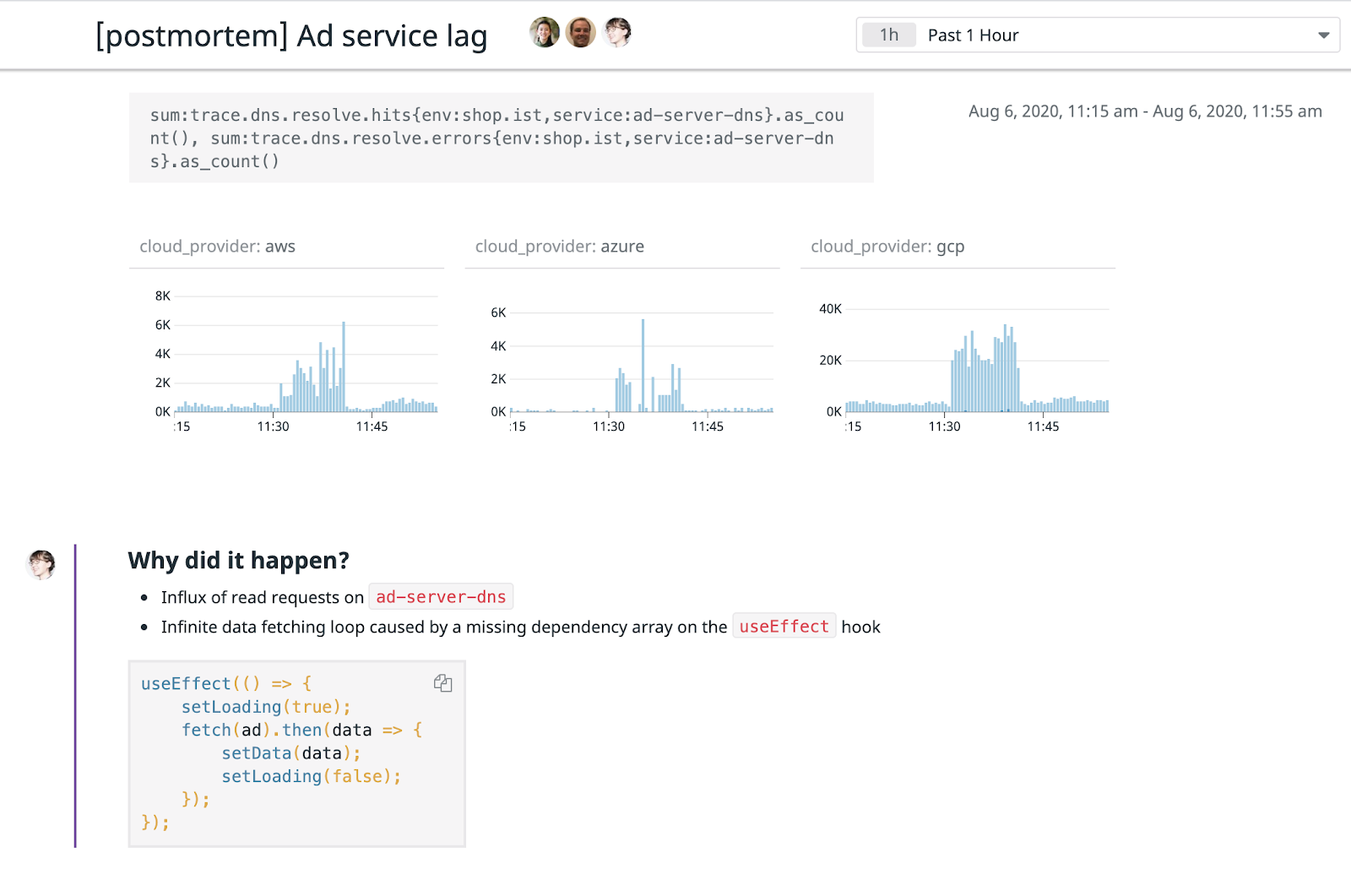Click the Why did it happen? heading

click(x=238, y=561)
